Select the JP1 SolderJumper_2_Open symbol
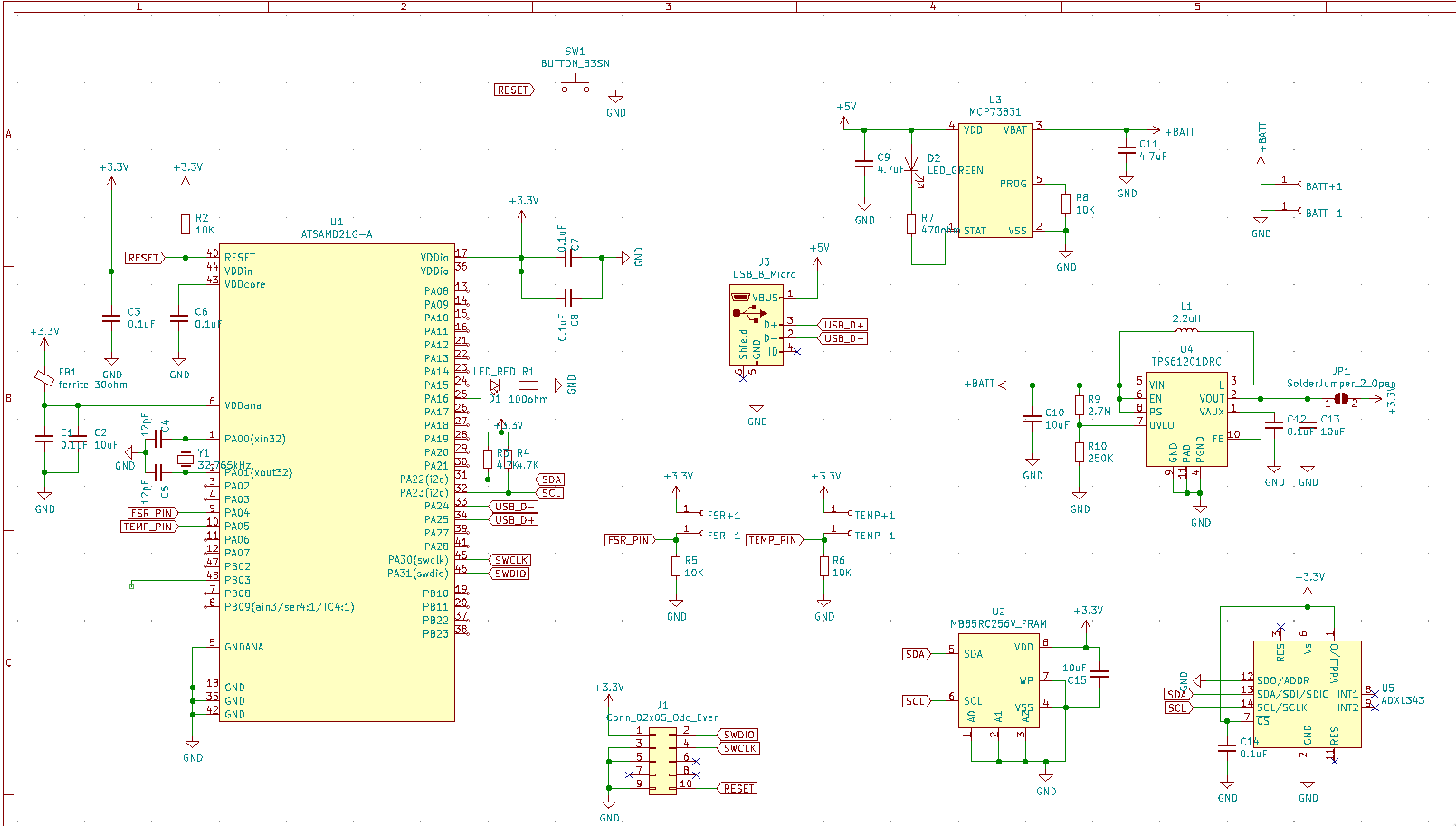This screenshot has height=826, width=1456. coord(1341,399)
